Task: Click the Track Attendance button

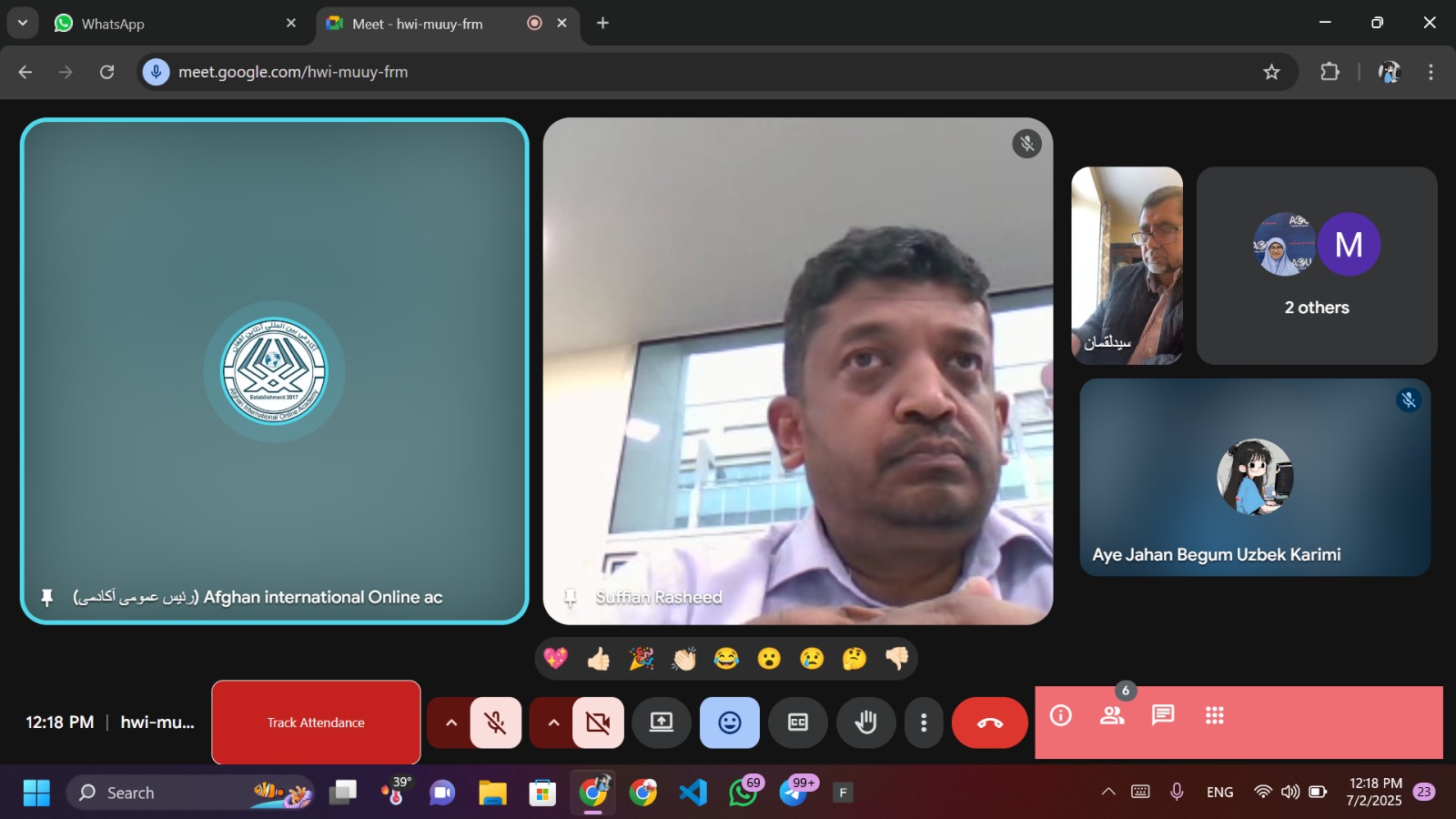Action: (x=316, y=723)
